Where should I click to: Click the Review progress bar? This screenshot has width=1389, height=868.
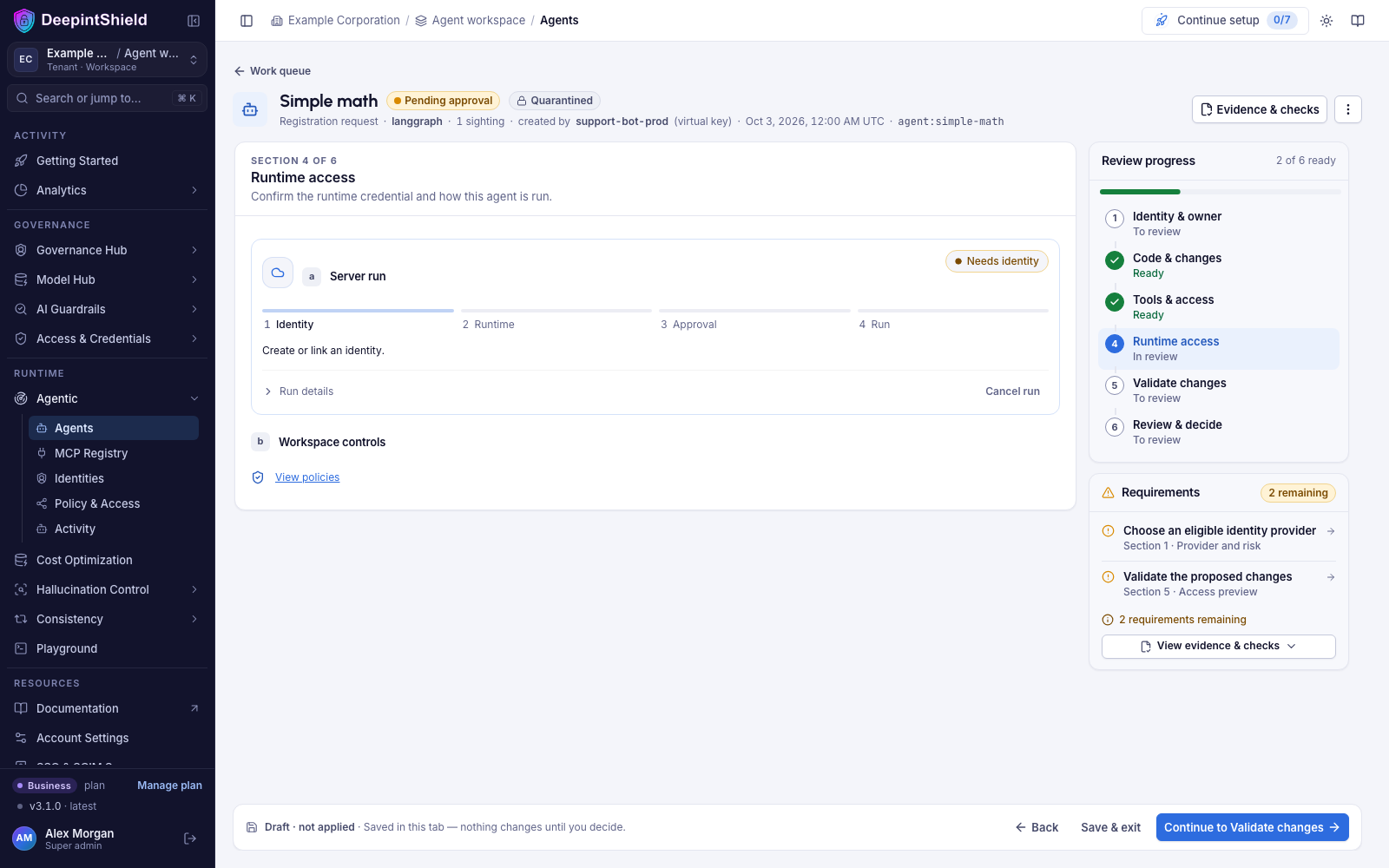point(1220,192)
